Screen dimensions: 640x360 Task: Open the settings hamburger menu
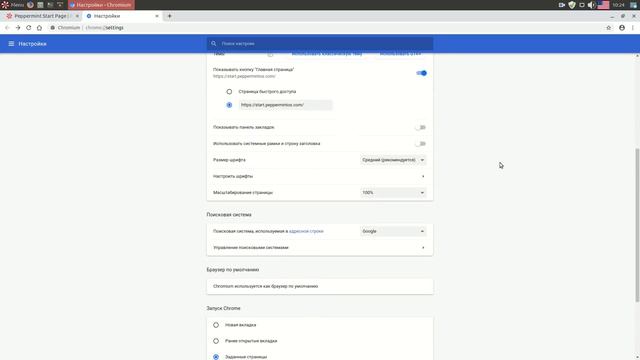pyautogui.click(x=11, y=44)
